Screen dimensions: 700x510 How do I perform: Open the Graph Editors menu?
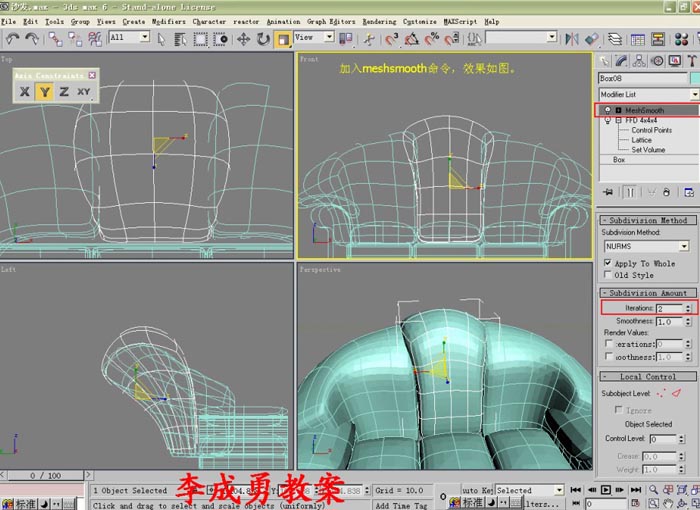click(331, 21)
